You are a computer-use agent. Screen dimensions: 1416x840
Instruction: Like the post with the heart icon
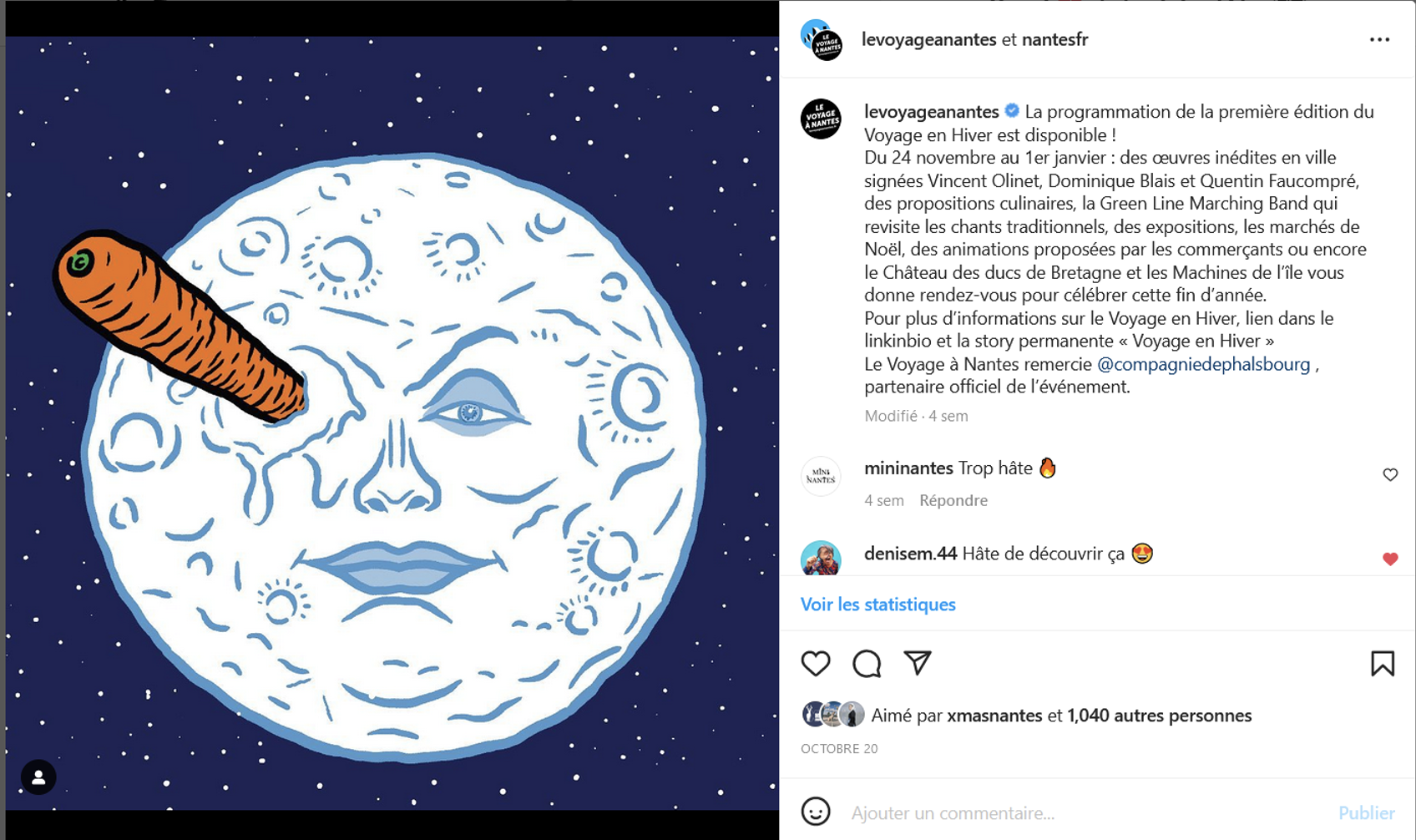[x=816, y=663]
